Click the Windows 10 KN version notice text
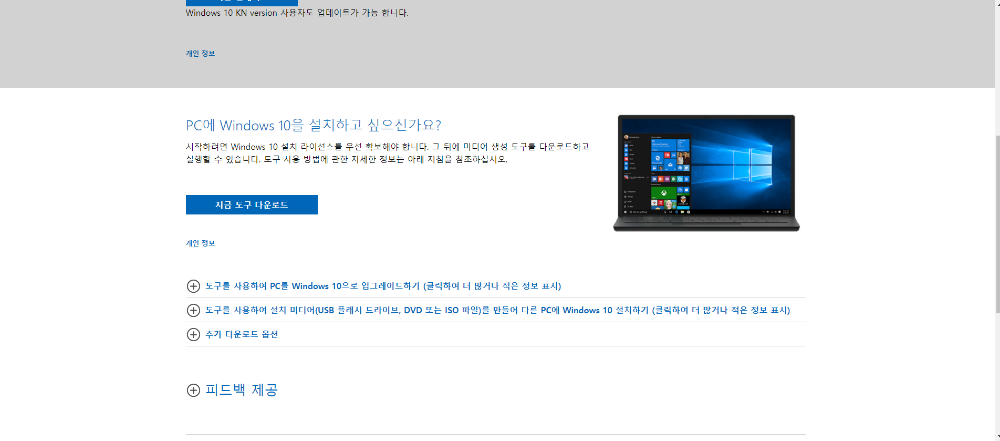1000x441 pixels. tap(297, 13)
